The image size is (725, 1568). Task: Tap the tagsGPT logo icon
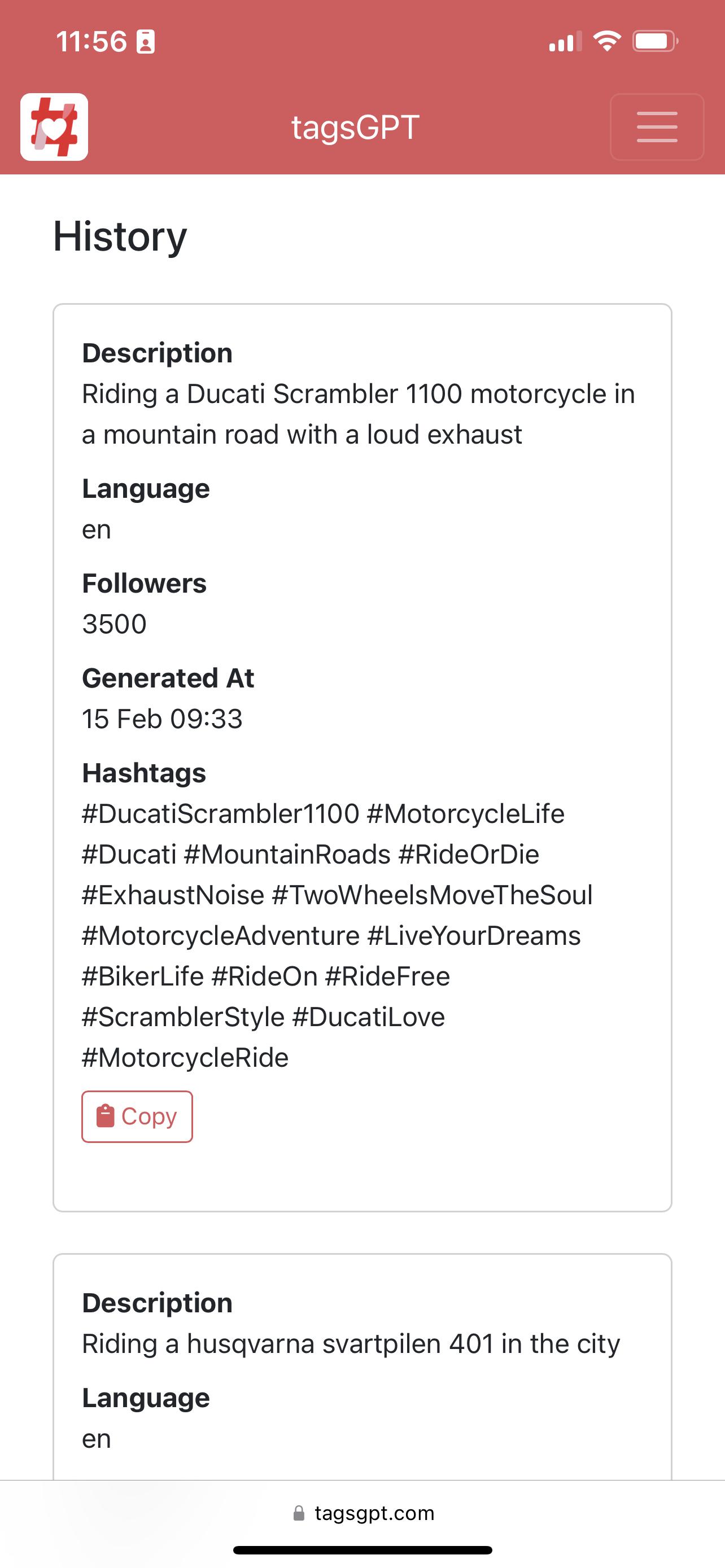click(54, 126)
